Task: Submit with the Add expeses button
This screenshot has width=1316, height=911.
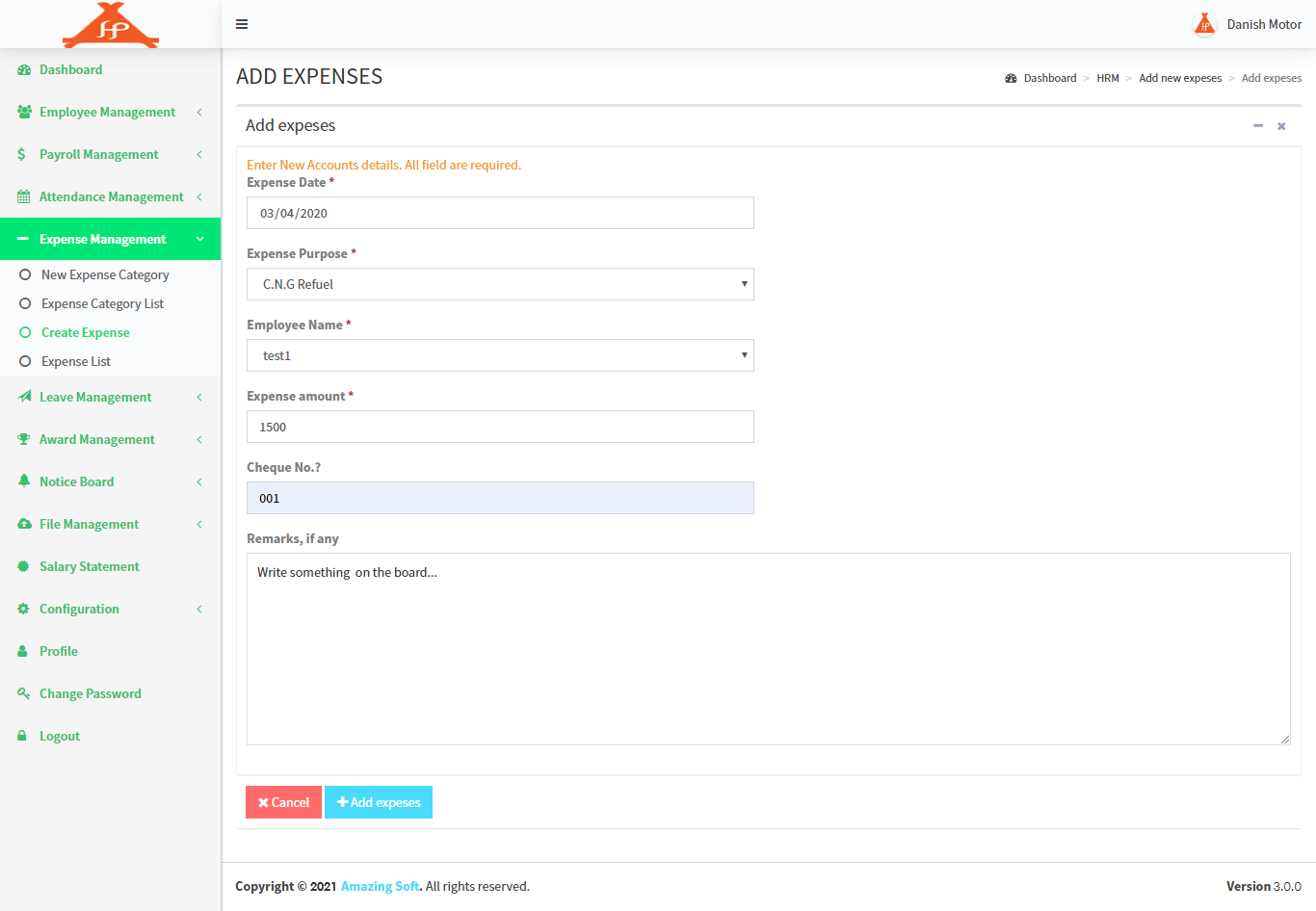Action: point(379,802)
